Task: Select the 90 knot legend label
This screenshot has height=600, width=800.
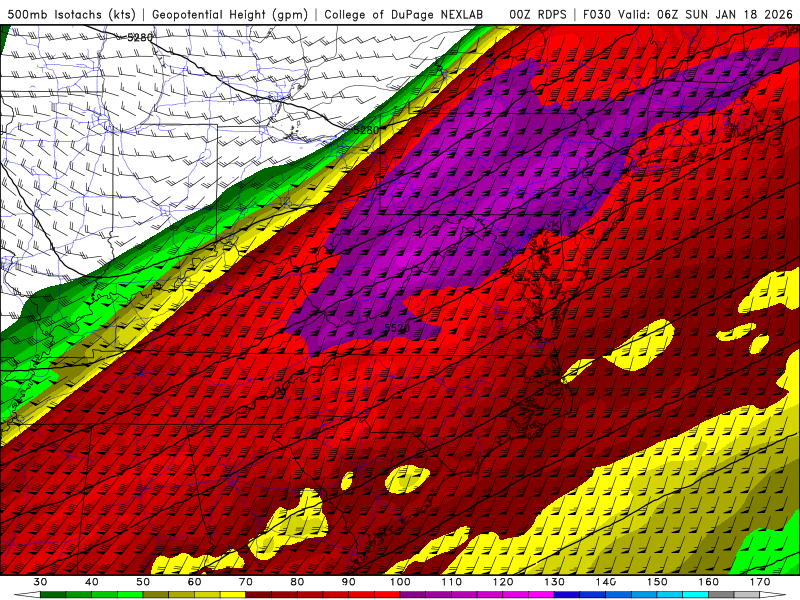Action: 349,582
